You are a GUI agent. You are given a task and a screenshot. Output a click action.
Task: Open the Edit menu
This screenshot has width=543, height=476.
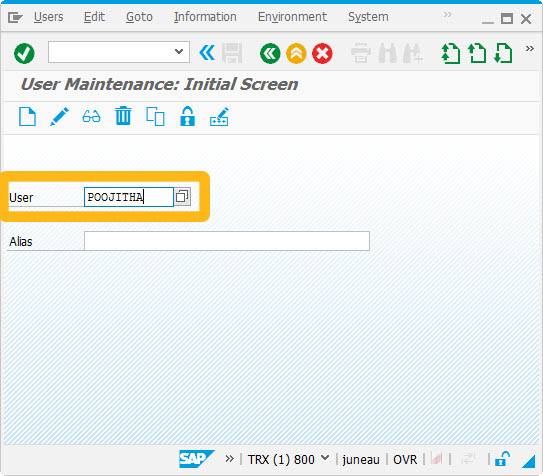pyautogui.click(x=94, y=17)
